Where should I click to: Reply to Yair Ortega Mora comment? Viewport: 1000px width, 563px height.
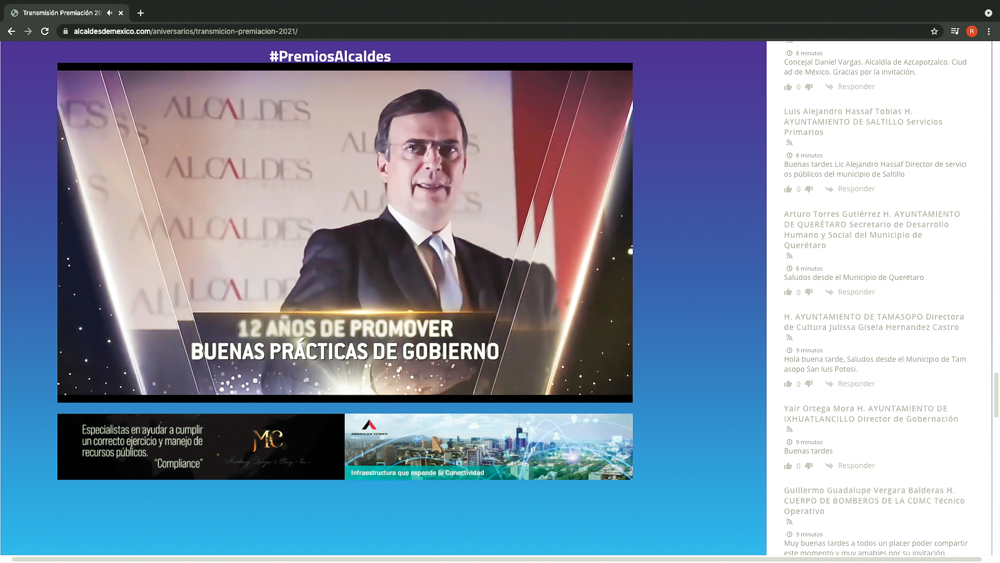coord(850,466)
